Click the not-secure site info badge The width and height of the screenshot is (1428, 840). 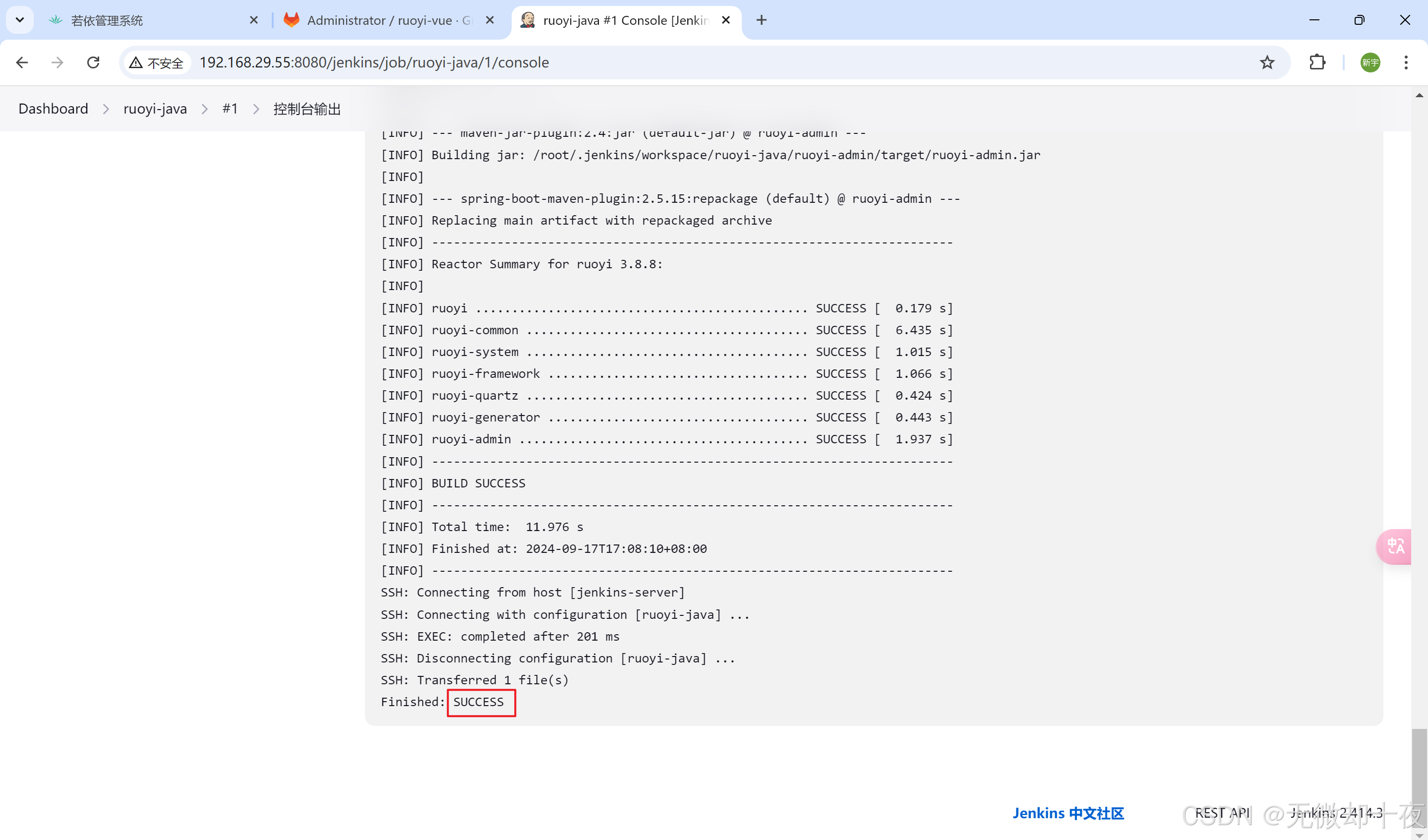pyautogui.click(x=157, y=62)
